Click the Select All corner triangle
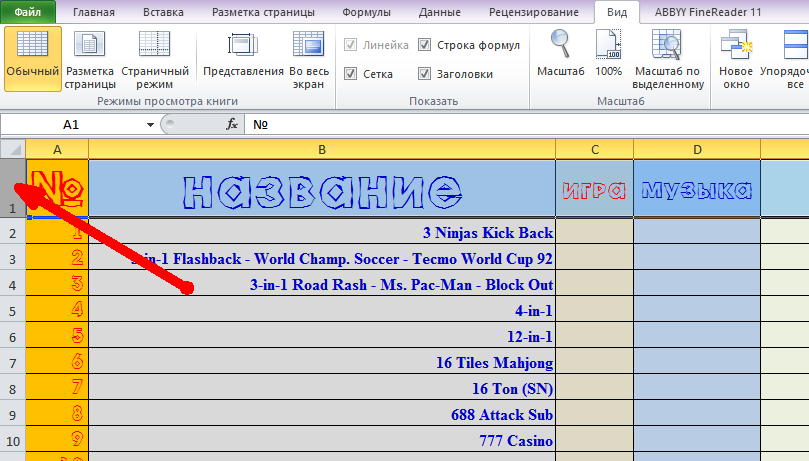 tap(13, 149)
